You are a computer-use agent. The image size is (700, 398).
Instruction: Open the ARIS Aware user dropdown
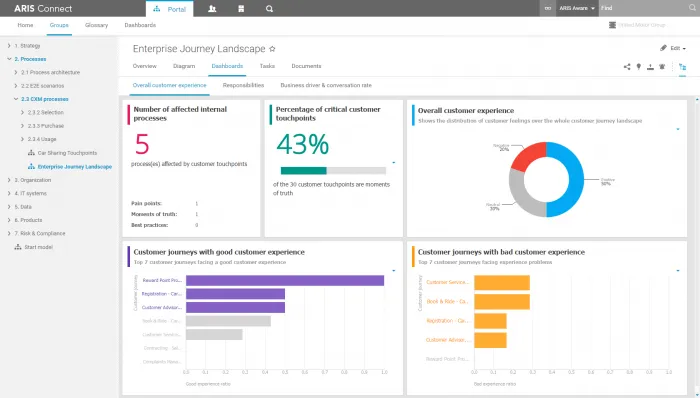click(577, 8)
